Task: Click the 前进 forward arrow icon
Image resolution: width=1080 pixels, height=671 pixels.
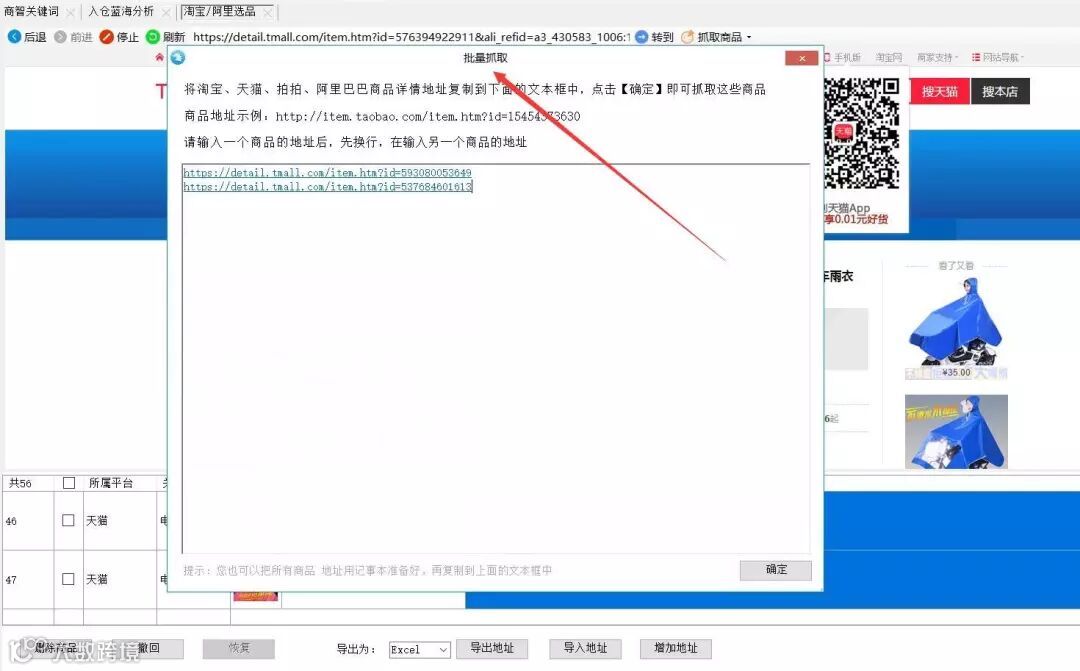Action: [60, 37]
